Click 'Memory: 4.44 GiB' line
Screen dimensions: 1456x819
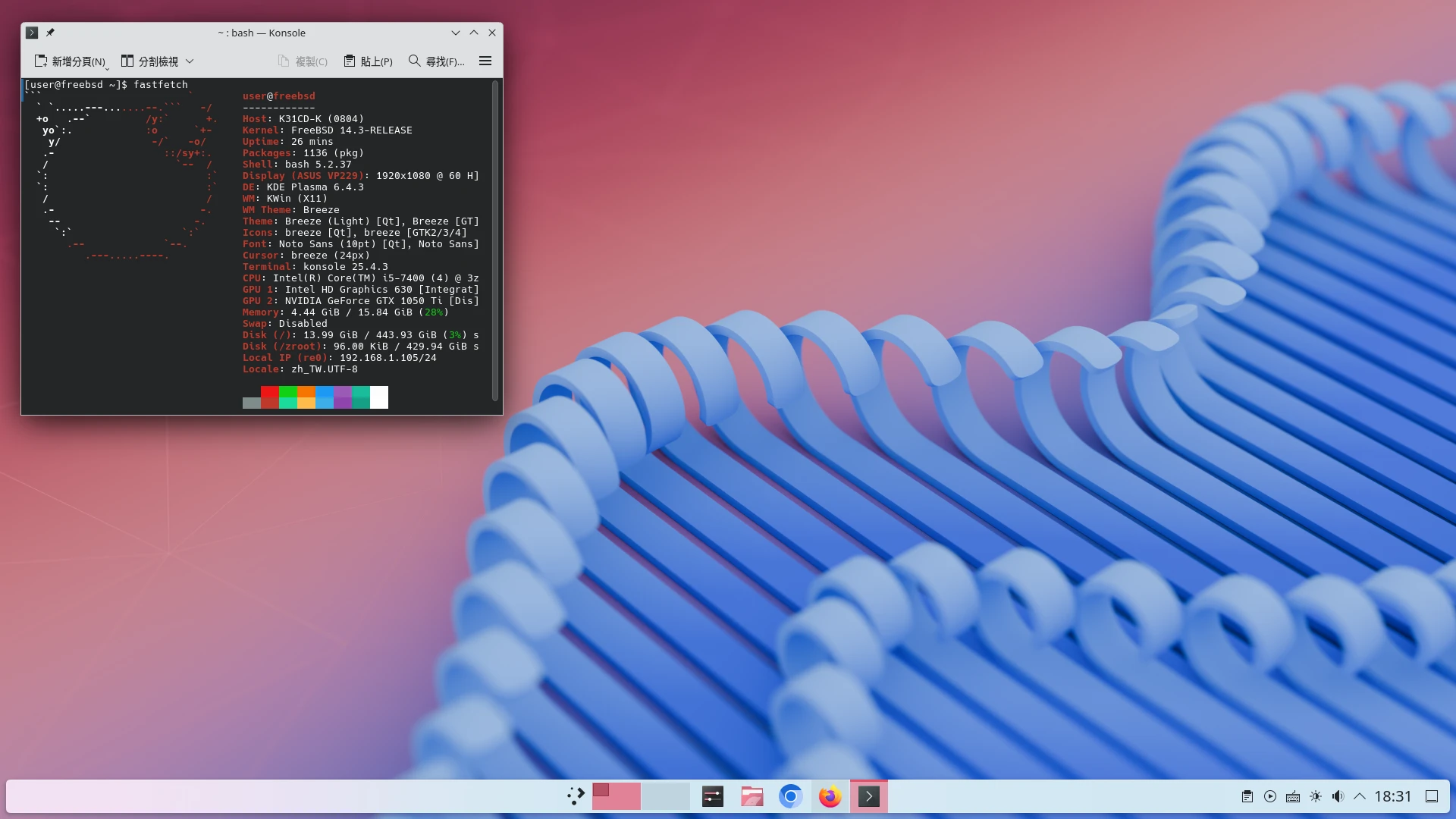coord(346,312)
